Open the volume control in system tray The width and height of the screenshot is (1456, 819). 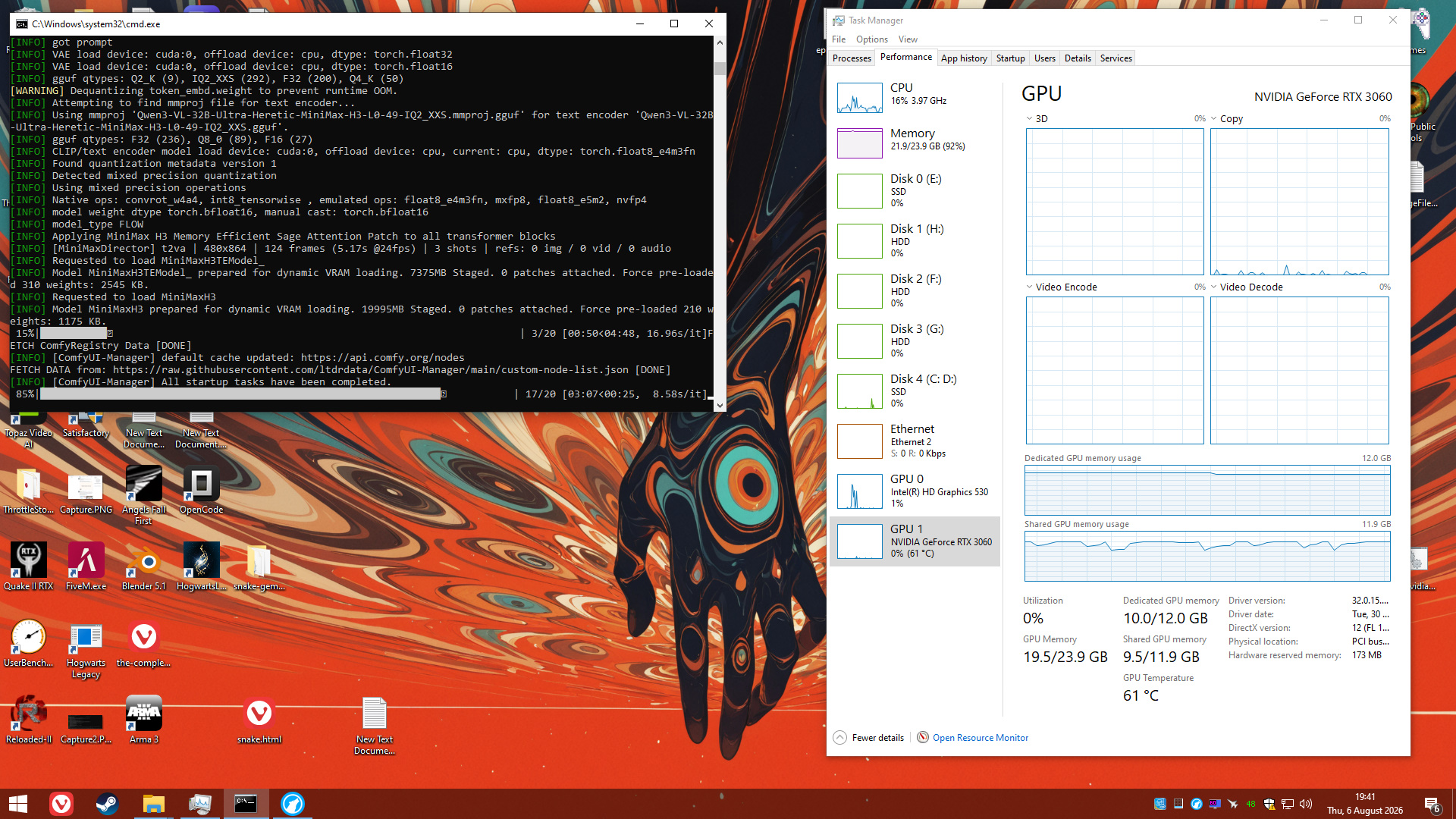(x=1305, y=804)
